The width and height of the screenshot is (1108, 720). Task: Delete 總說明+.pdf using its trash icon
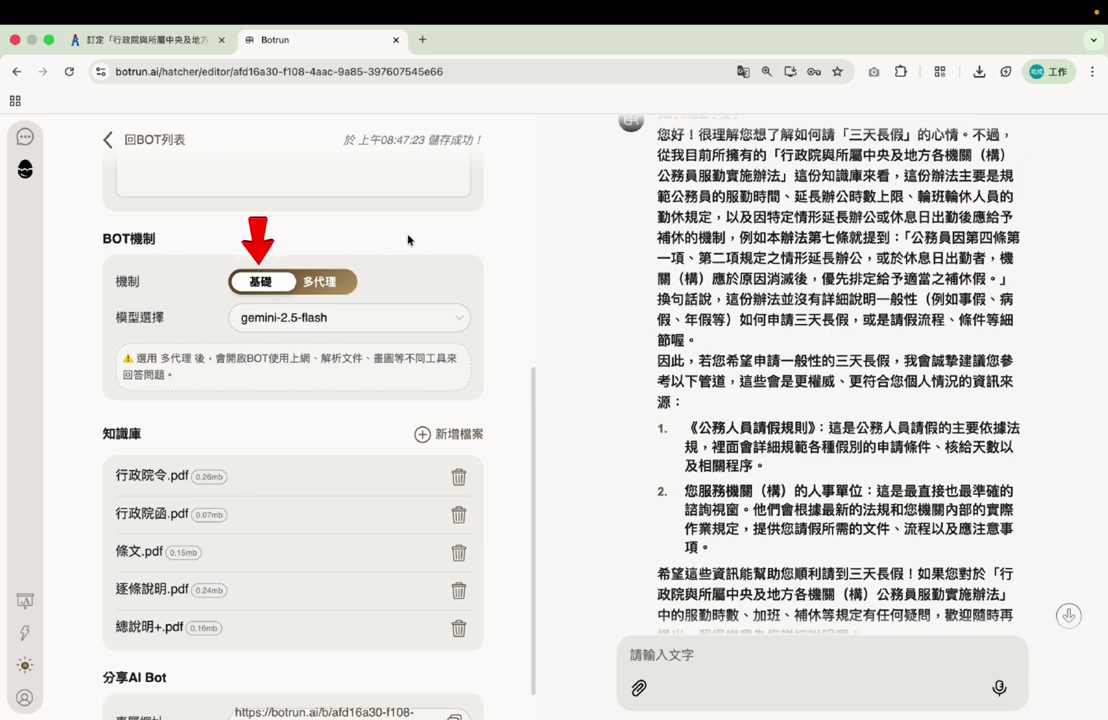pos(459,628)
